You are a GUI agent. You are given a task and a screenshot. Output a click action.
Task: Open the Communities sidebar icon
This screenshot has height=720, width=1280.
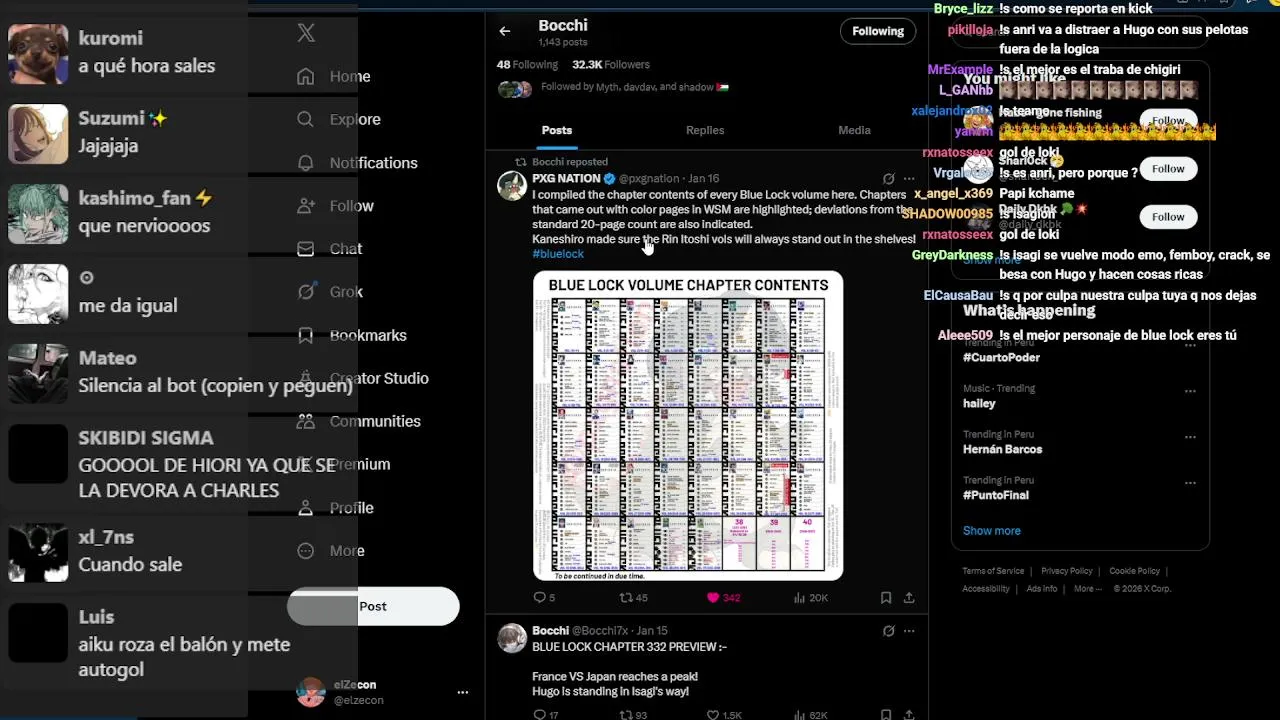coord(306,421)
